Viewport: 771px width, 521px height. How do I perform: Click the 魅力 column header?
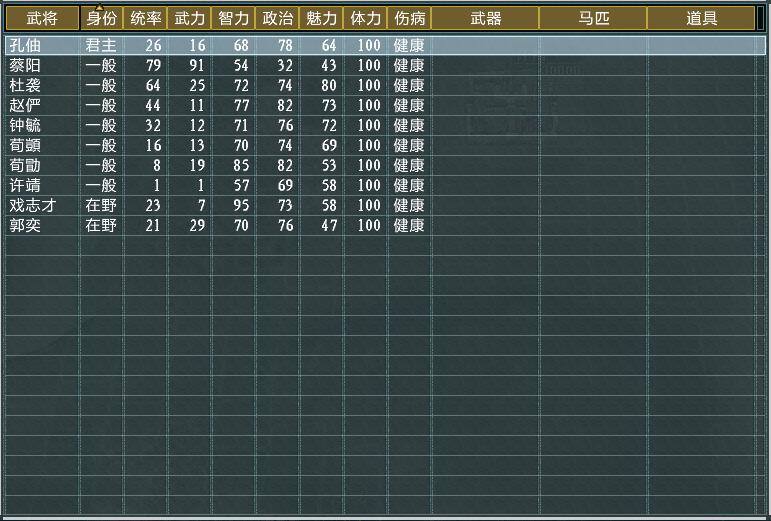(x=321, y=19)
